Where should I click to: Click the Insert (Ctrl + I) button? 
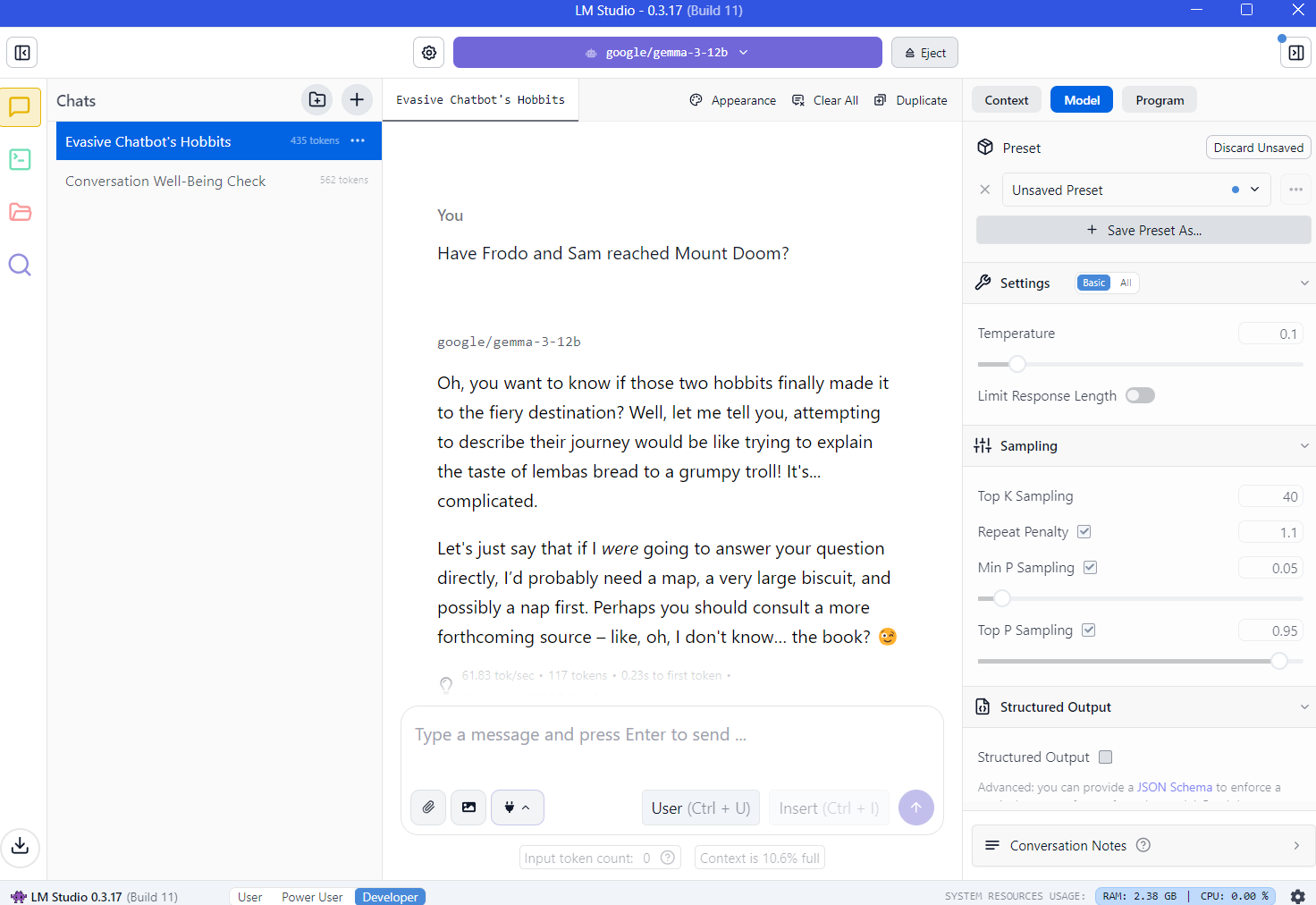[829, 808]
